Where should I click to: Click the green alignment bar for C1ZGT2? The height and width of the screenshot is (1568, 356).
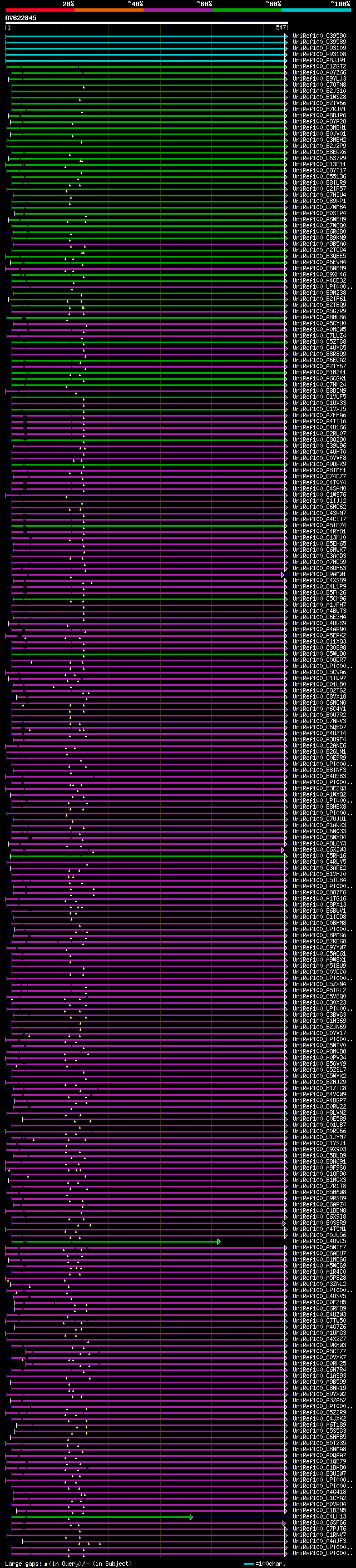click(146, 66)
